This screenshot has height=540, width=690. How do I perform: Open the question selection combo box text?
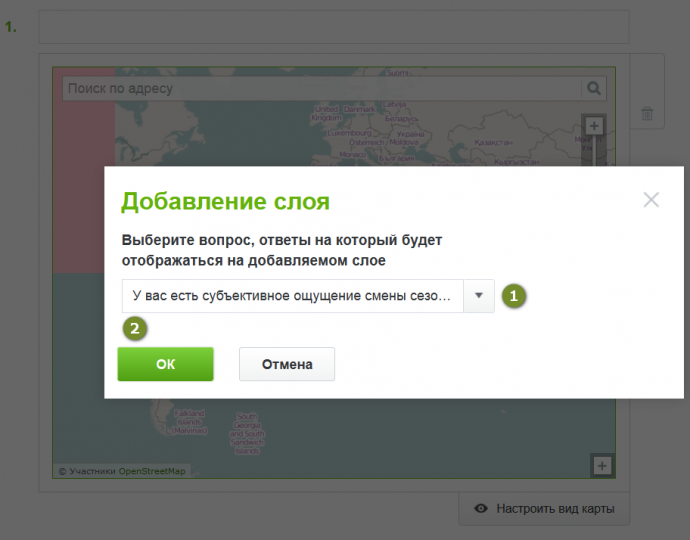(x=292, y=296)
